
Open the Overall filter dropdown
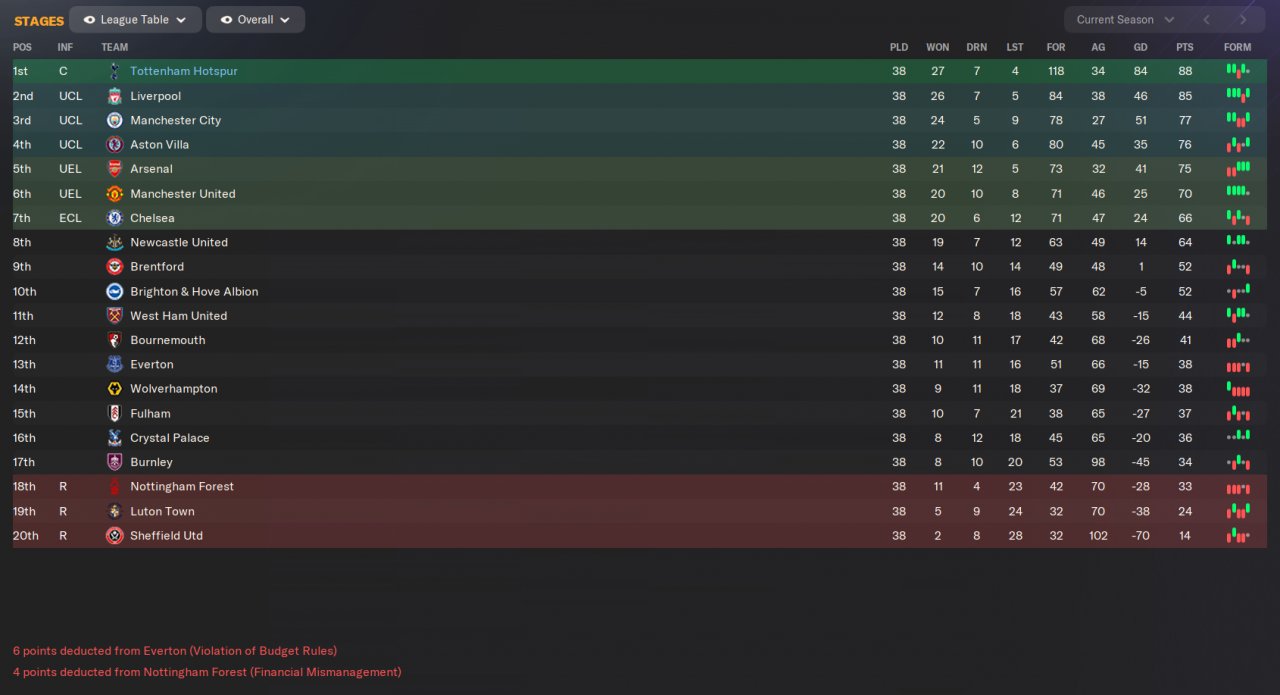pyautogui.click(x=255, y=20)
